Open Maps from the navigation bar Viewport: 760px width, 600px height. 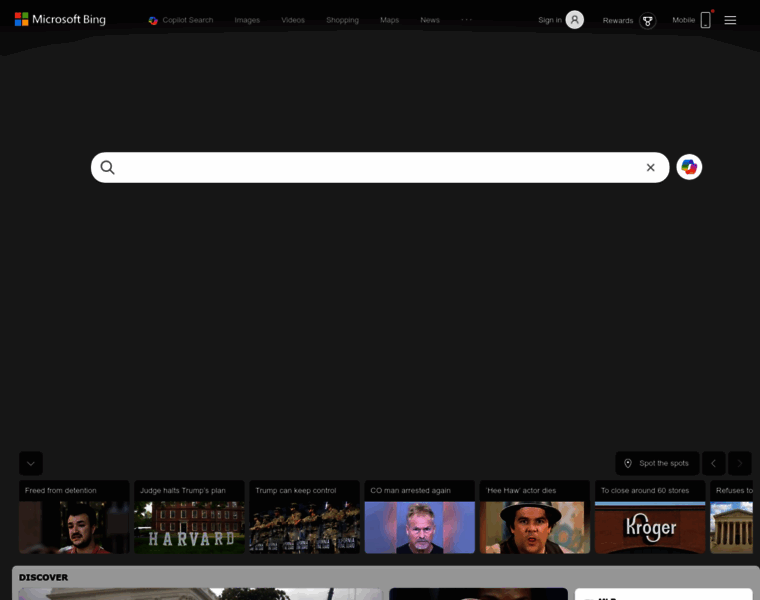[x=389, y=20]
